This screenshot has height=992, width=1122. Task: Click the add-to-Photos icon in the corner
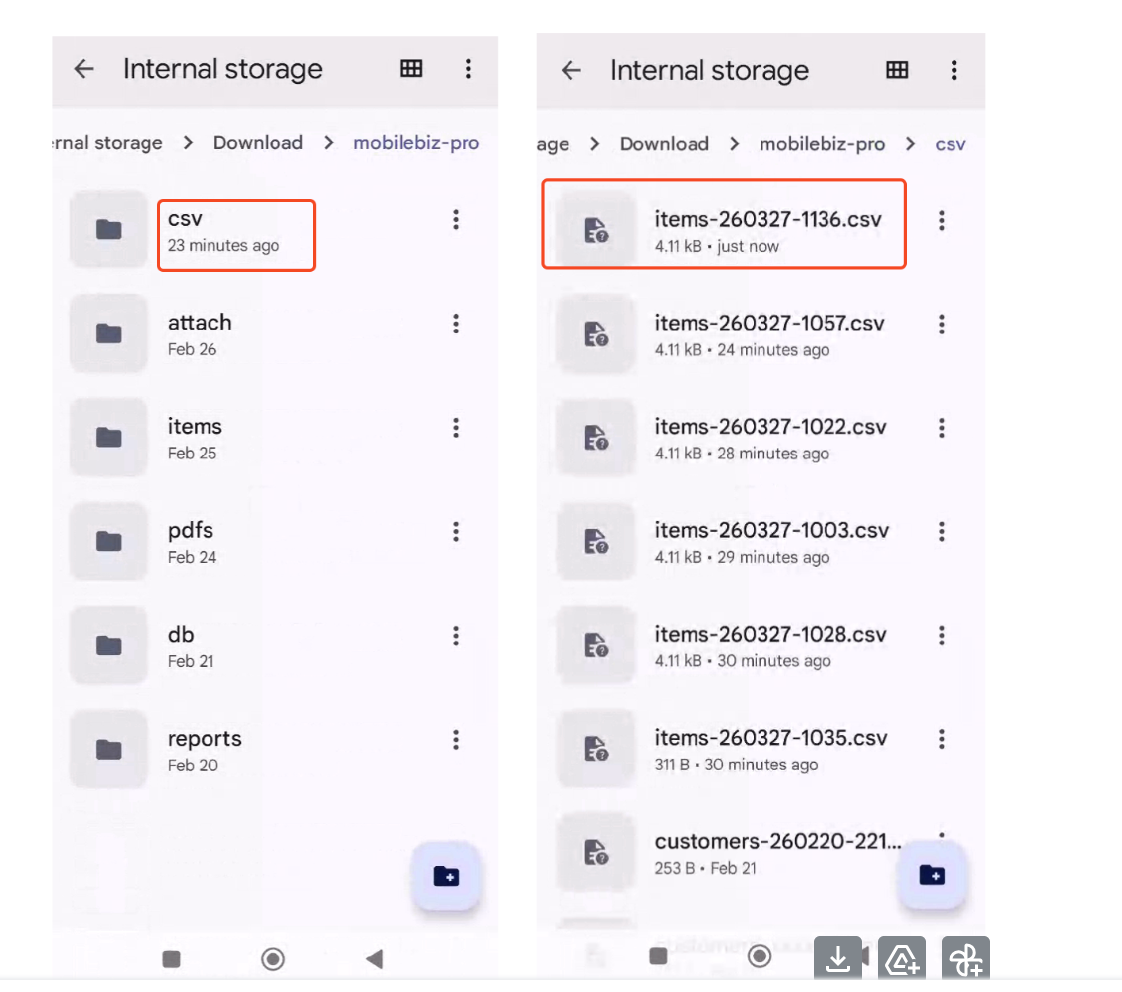(965, 958)
